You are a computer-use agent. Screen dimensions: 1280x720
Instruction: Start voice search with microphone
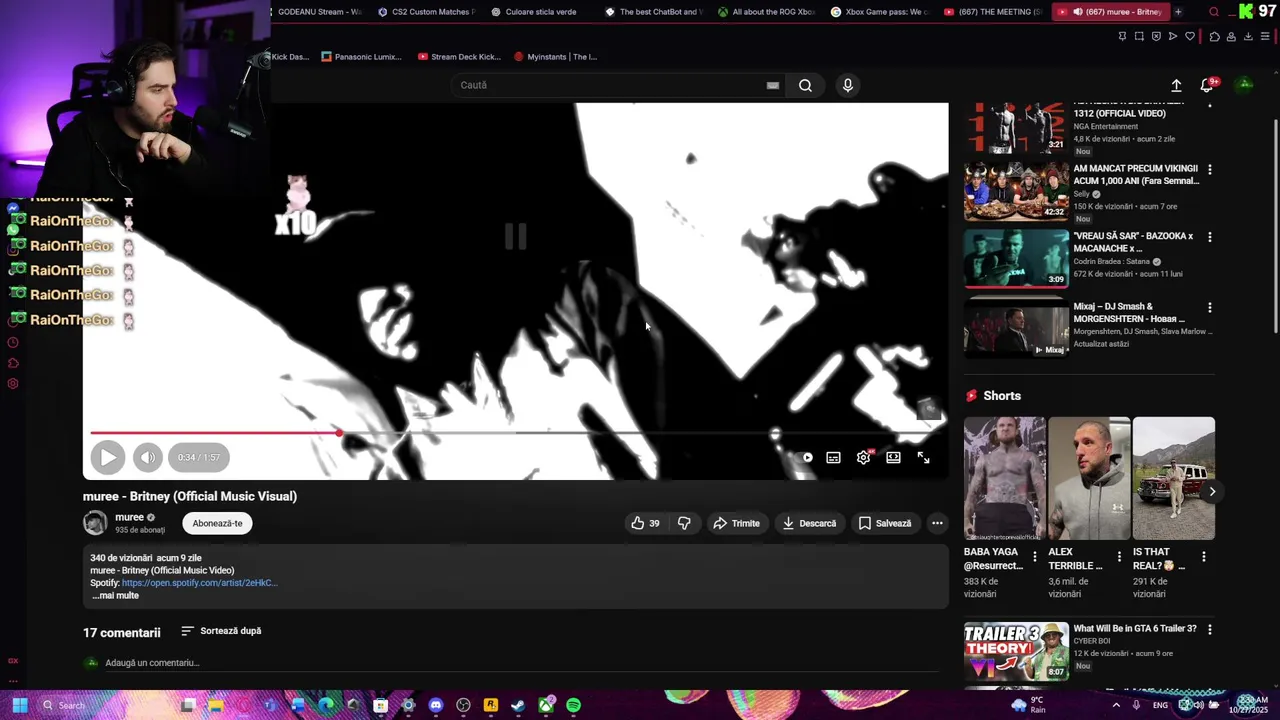[x=847, y=85]
